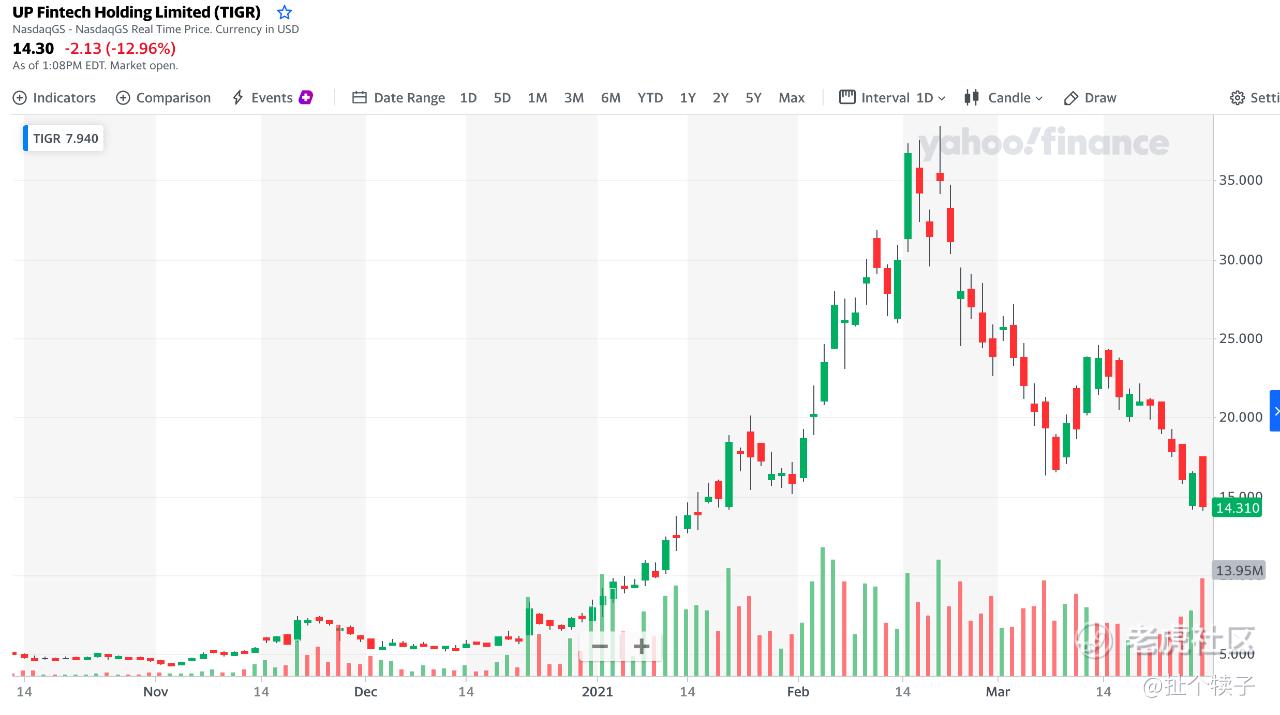Screen dimensions: 1280x715
Task: Open the Events lightning option
Action: (x=261, y=97)
